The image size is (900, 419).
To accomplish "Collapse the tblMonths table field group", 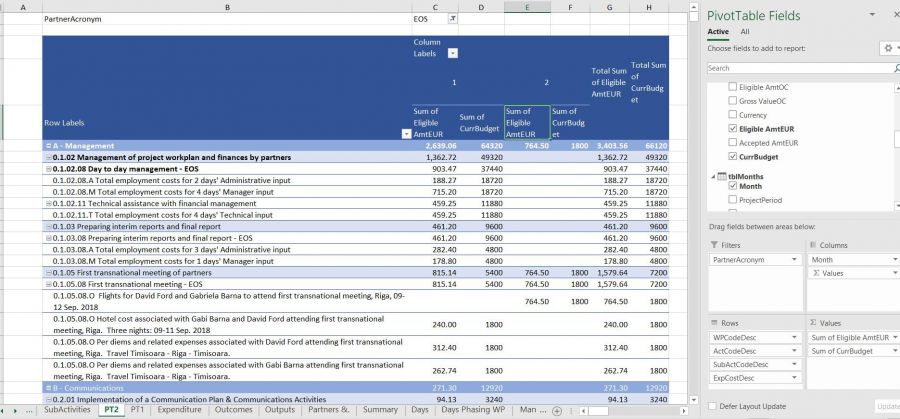I will click(713, 177).
